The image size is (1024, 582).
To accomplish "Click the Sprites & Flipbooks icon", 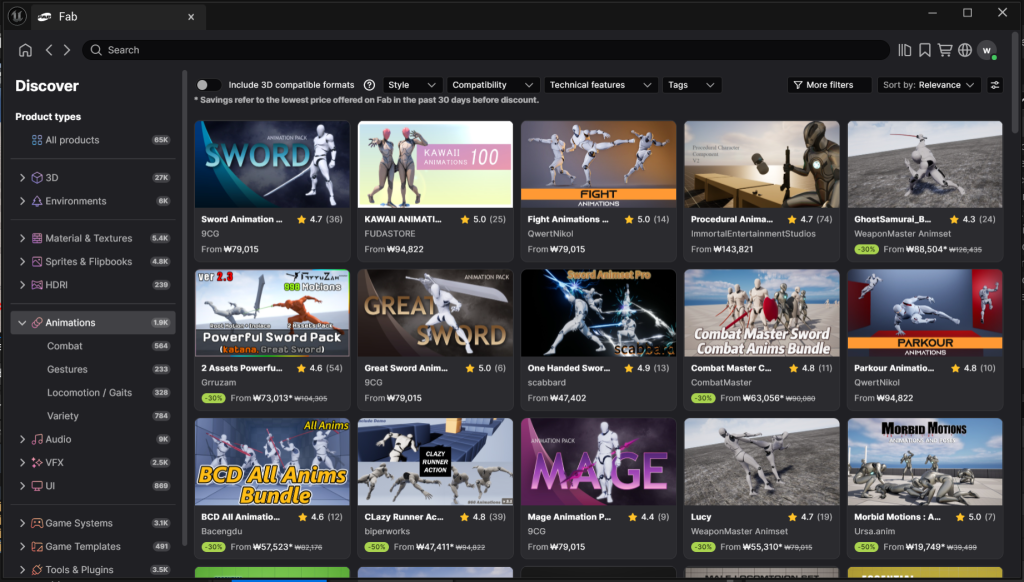I will pos(37,262).
